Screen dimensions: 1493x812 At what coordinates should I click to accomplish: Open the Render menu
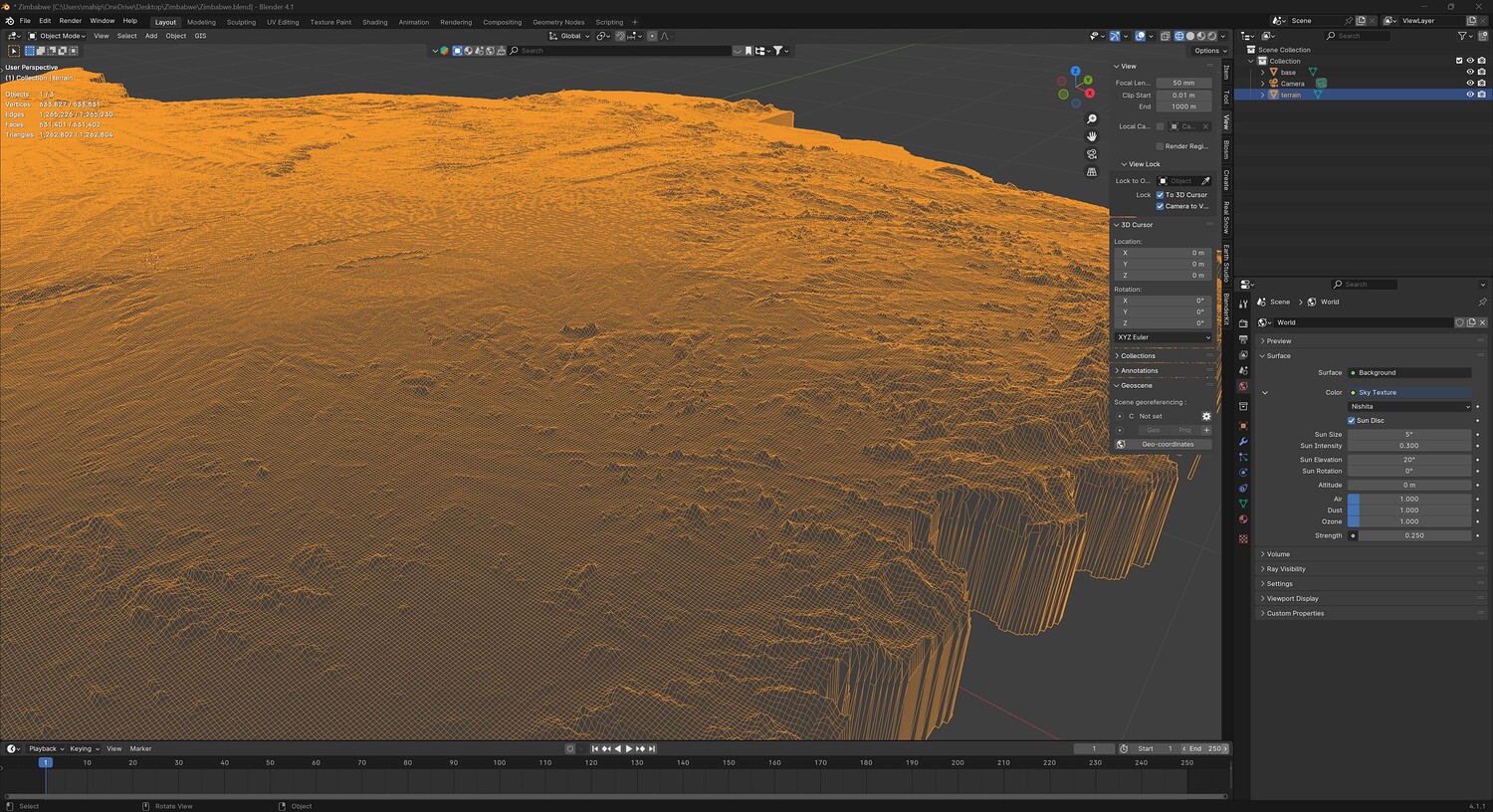(70, 21)
